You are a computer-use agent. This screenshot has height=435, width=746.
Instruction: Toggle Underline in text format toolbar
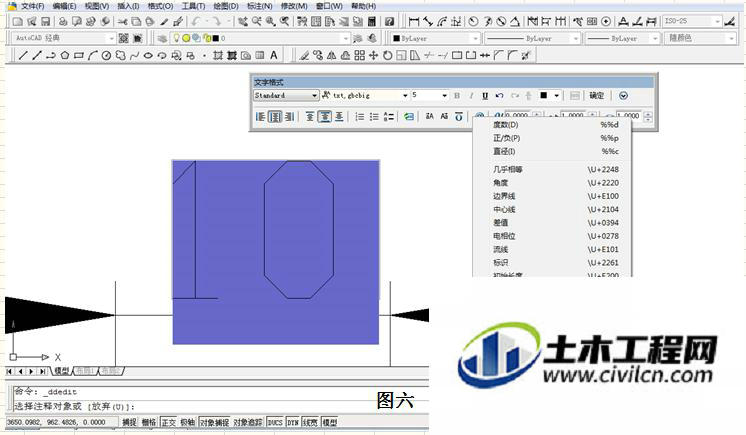click(485, 96)
